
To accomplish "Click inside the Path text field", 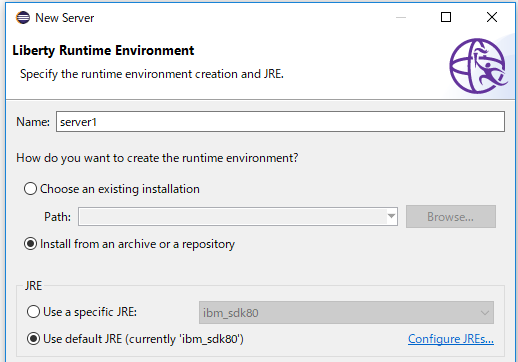I will pos(233,216).
